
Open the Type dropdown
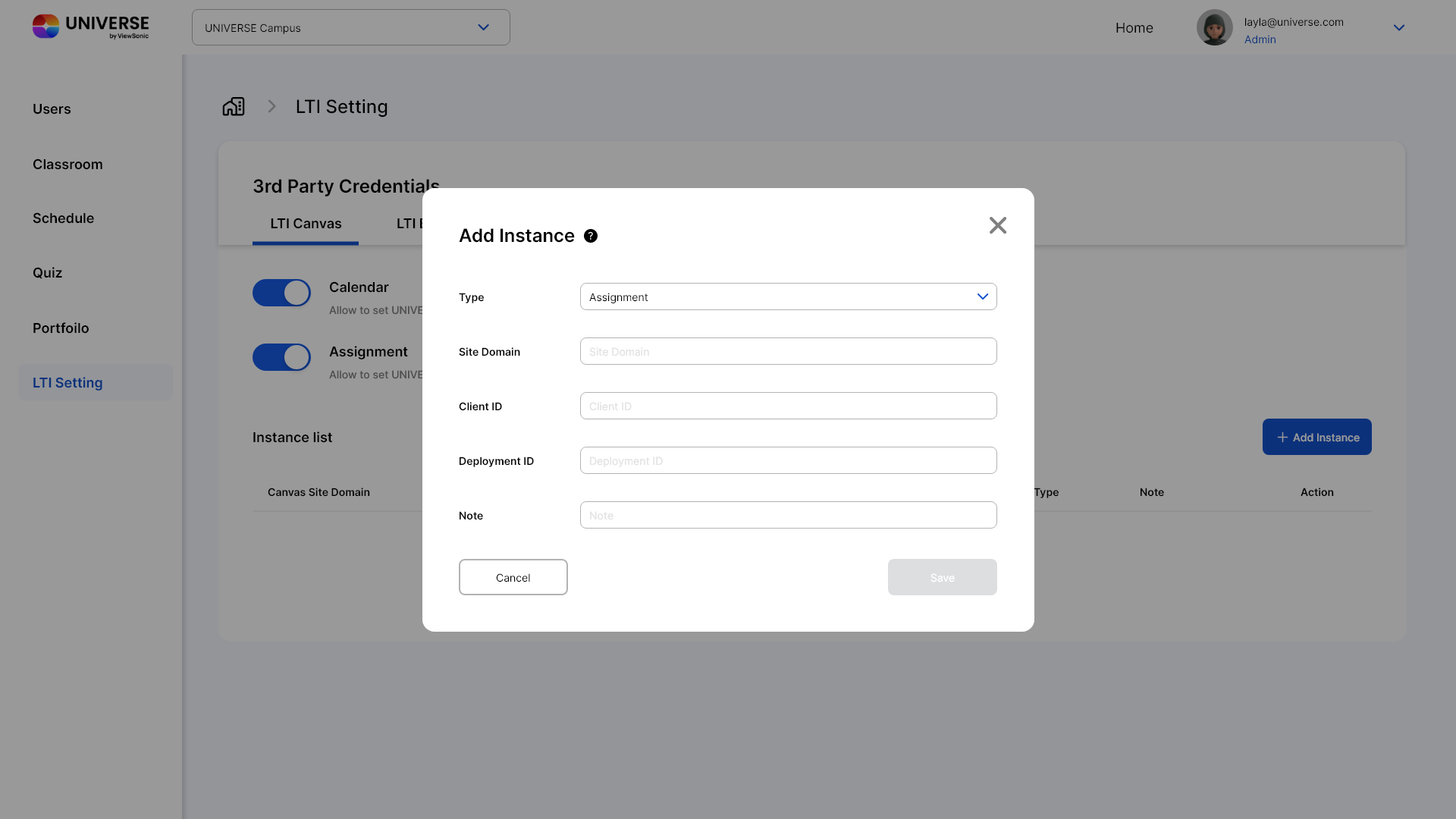[788, 297]
